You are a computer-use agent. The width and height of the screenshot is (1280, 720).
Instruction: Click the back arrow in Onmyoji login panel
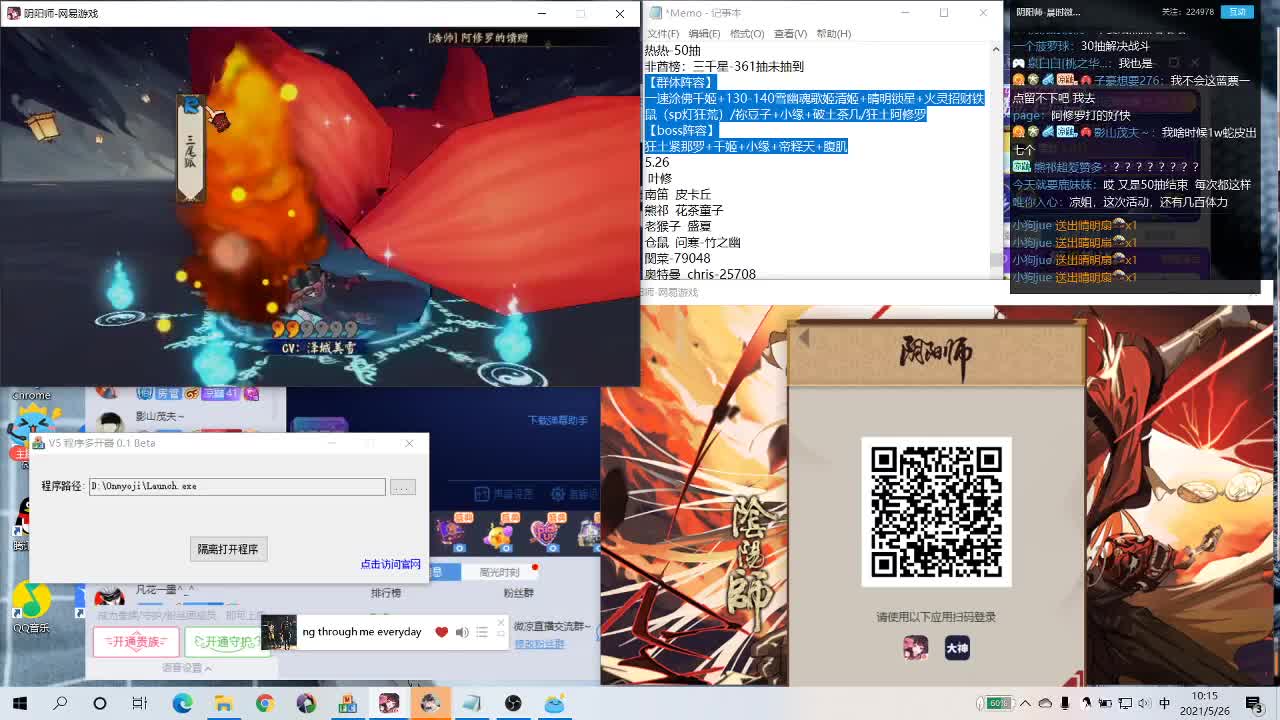[x=803, y=338]
